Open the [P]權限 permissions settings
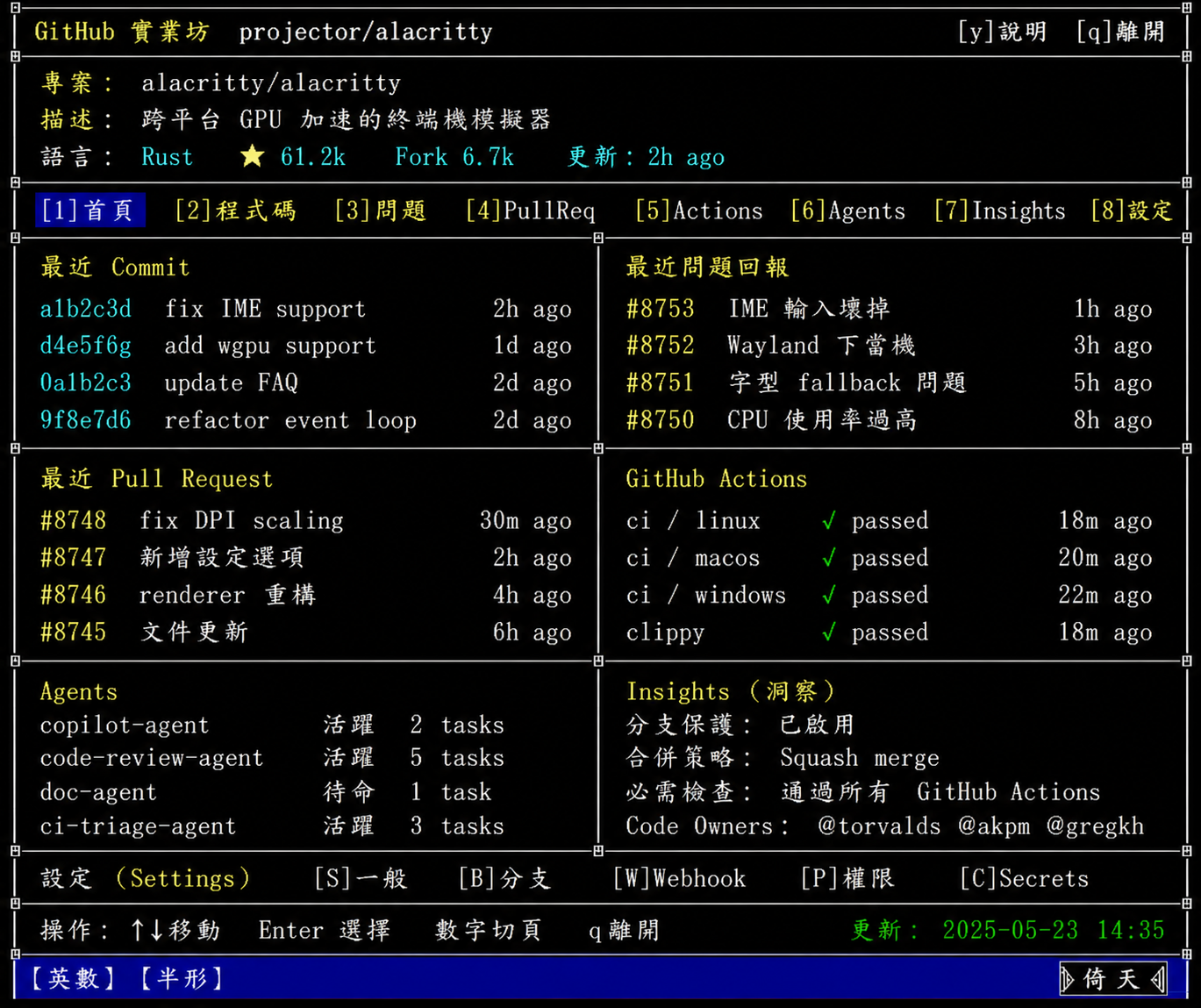 [x=847, y=878]
